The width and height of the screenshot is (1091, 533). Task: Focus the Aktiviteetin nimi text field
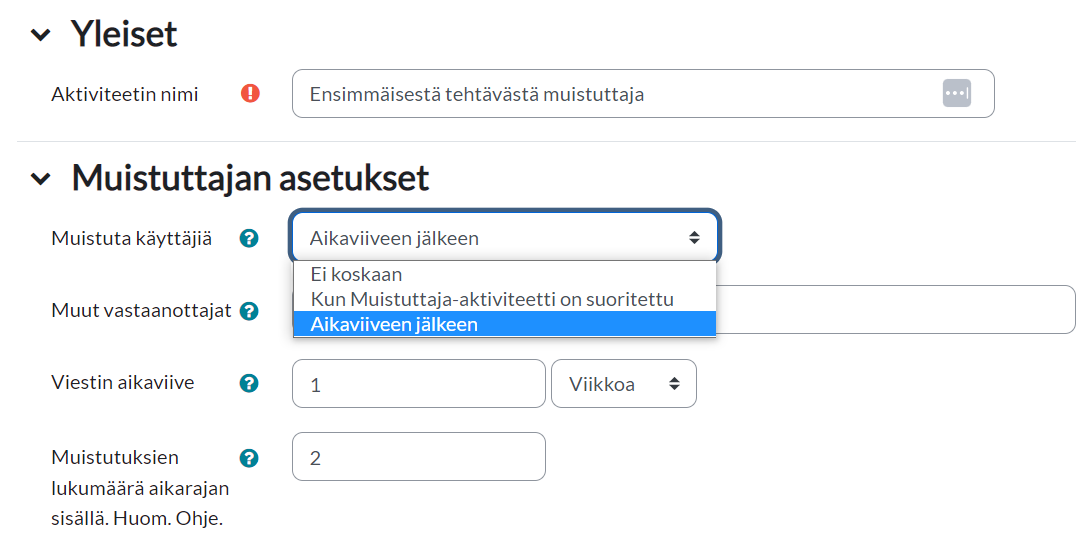620,94
